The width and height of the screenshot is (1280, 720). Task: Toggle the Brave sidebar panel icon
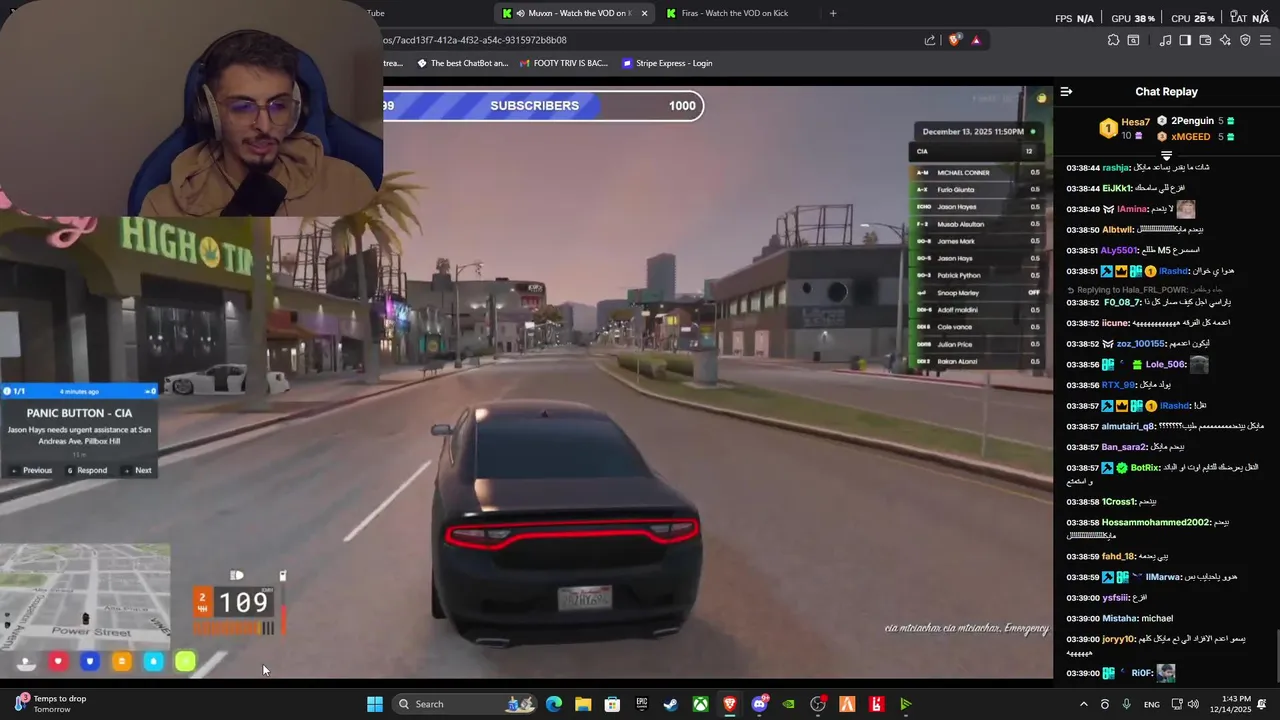click(1185, 40)
